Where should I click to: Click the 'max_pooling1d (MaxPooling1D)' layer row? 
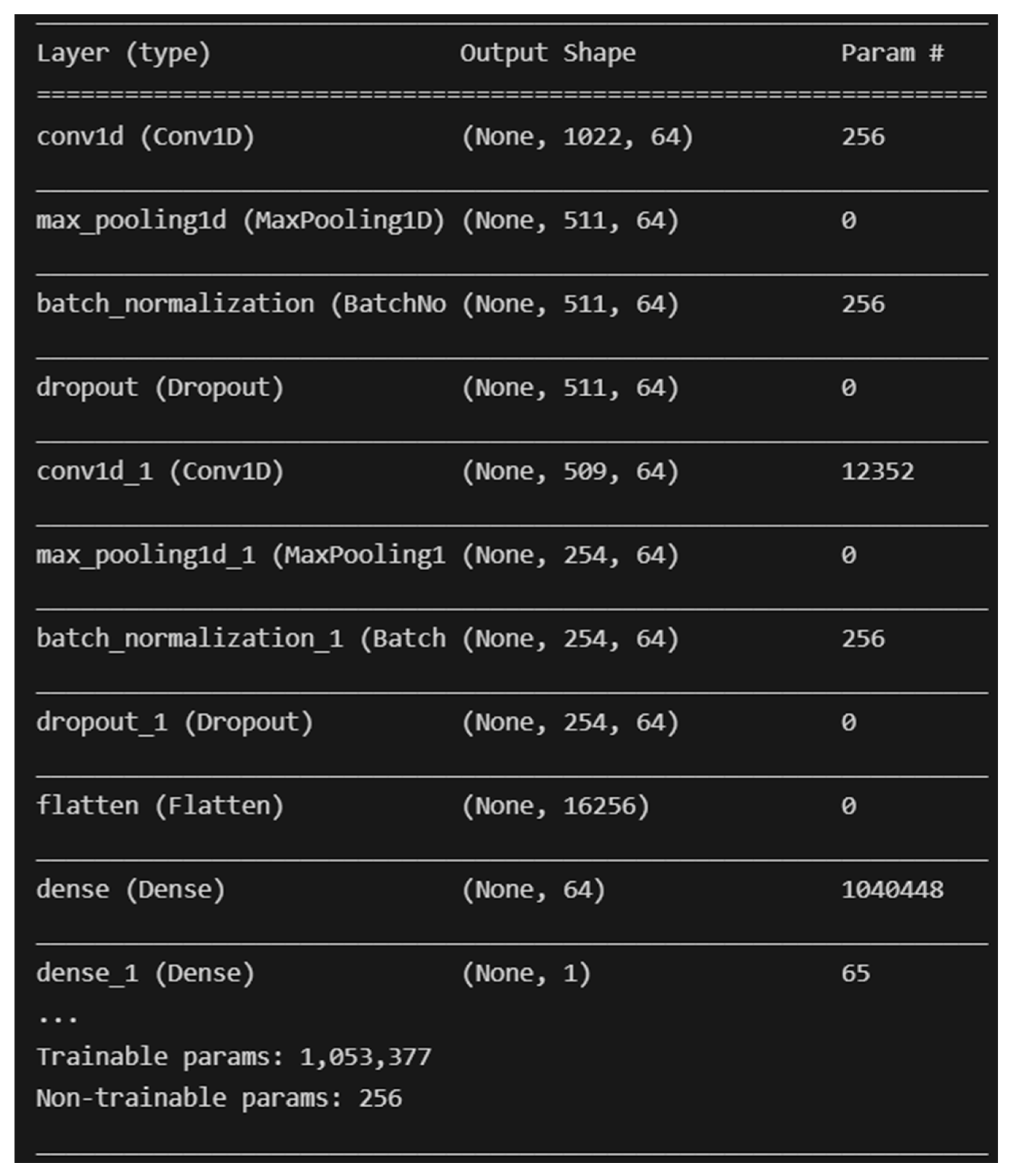[240, 221]
